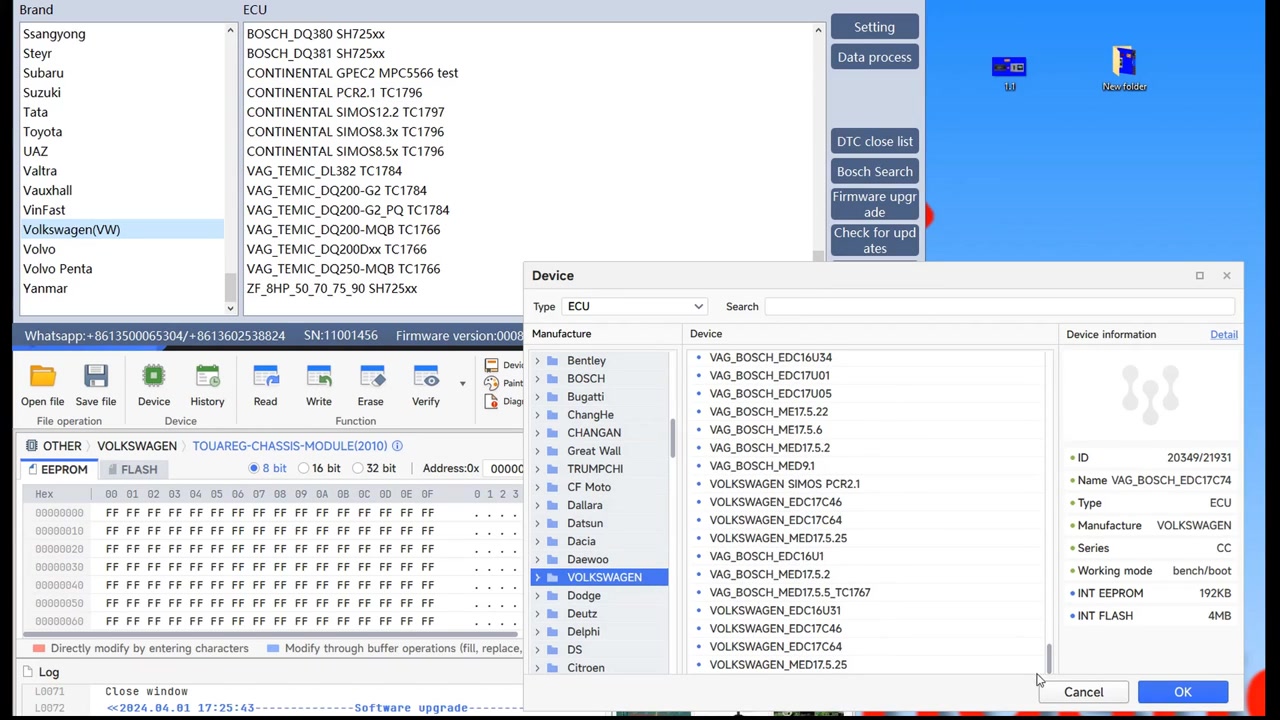
Task: Select ZF_8HP_50_70_75_90 SH725xx ECU entry
Action: 331,288
